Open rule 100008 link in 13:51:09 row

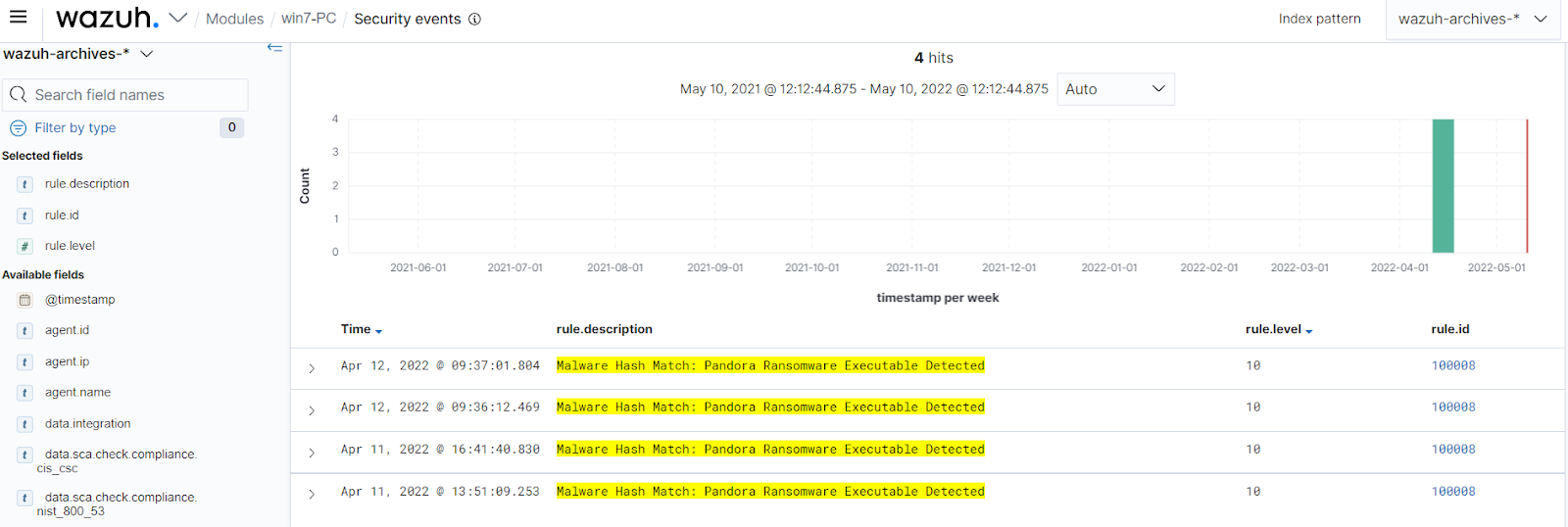click(x=1453, y=491)
